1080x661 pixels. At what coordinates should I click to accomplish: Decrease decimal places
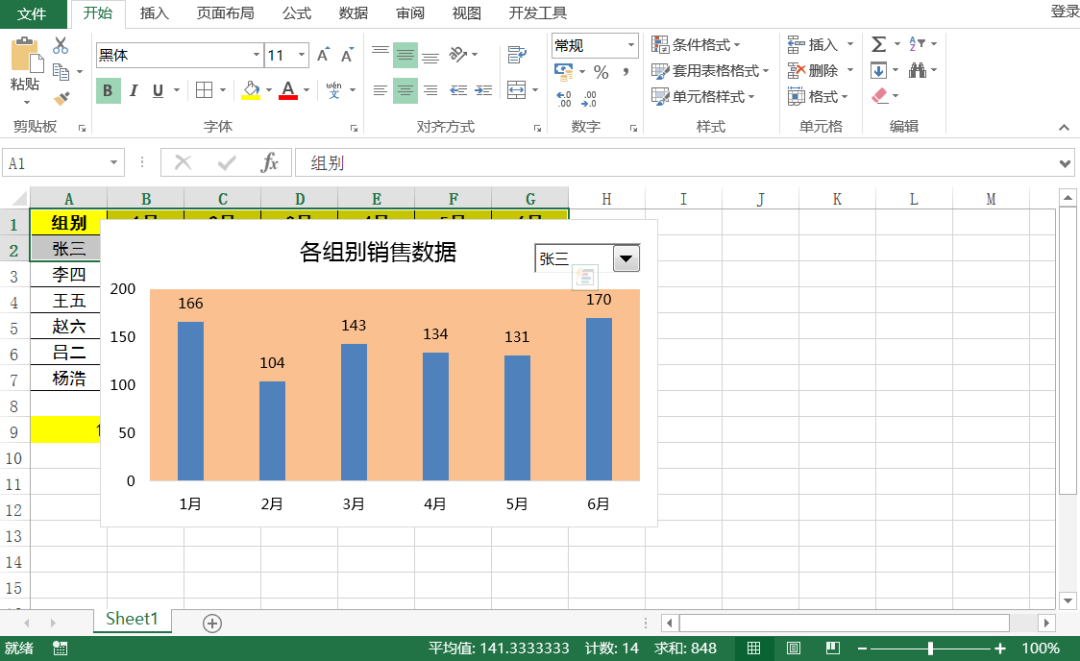pyautogui.click(x=589, y=99)
